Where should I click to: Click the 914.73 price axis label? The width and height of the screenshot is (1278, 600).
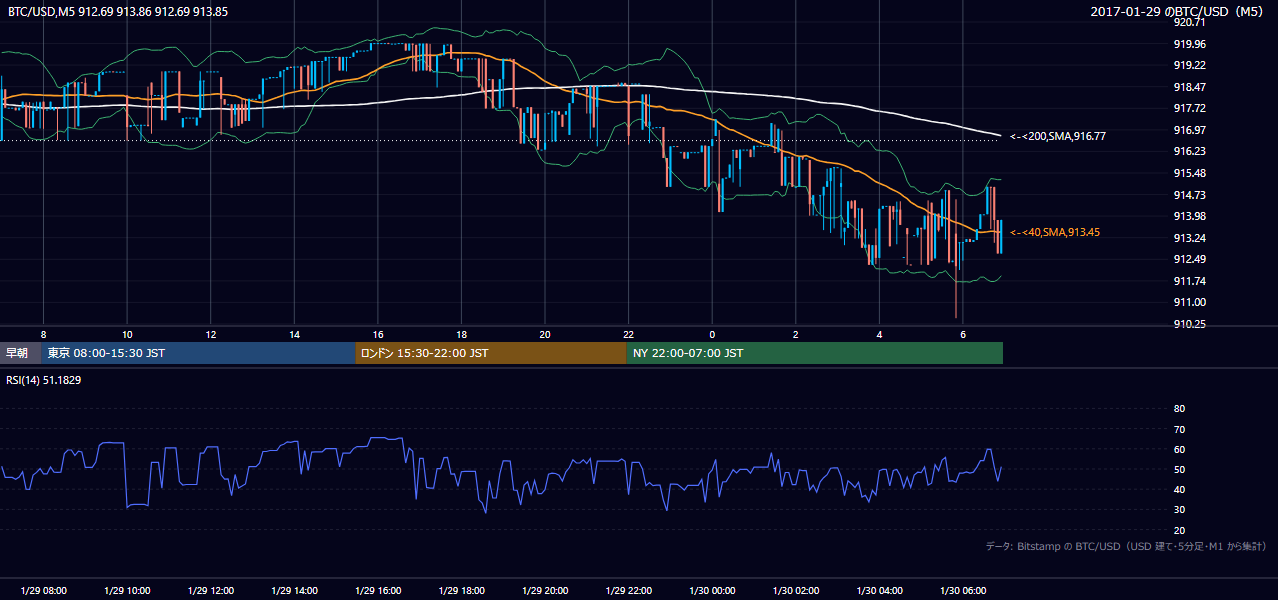point(1189,195)
